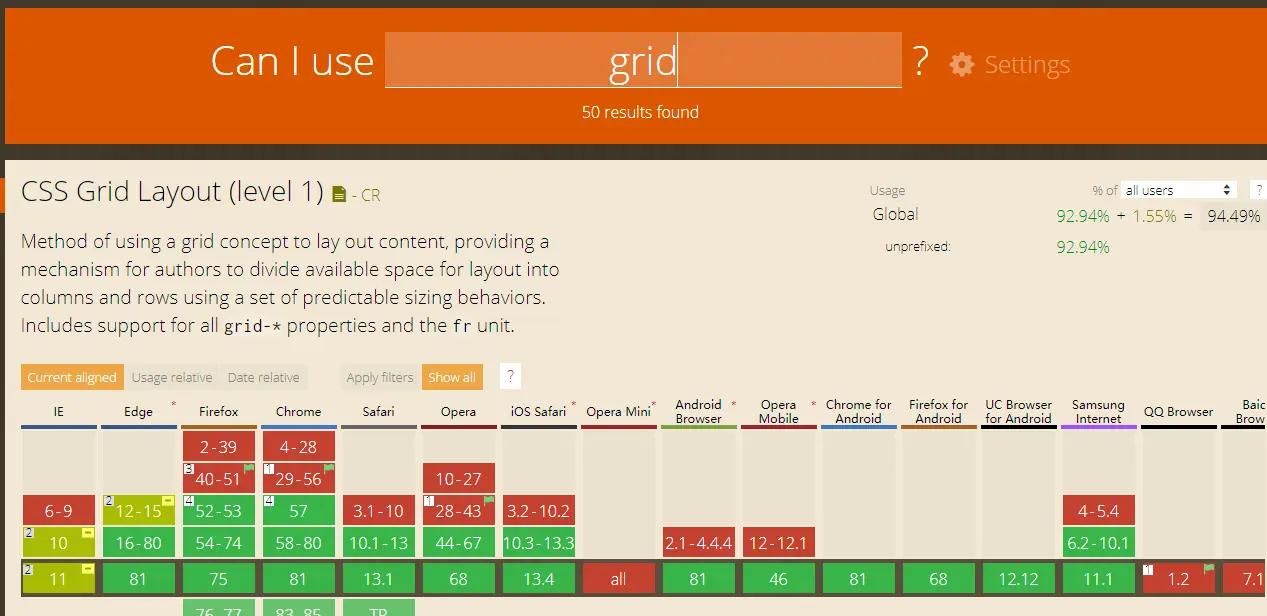Click the Firefox column header

pyautogui.click(x=219, y=411)
